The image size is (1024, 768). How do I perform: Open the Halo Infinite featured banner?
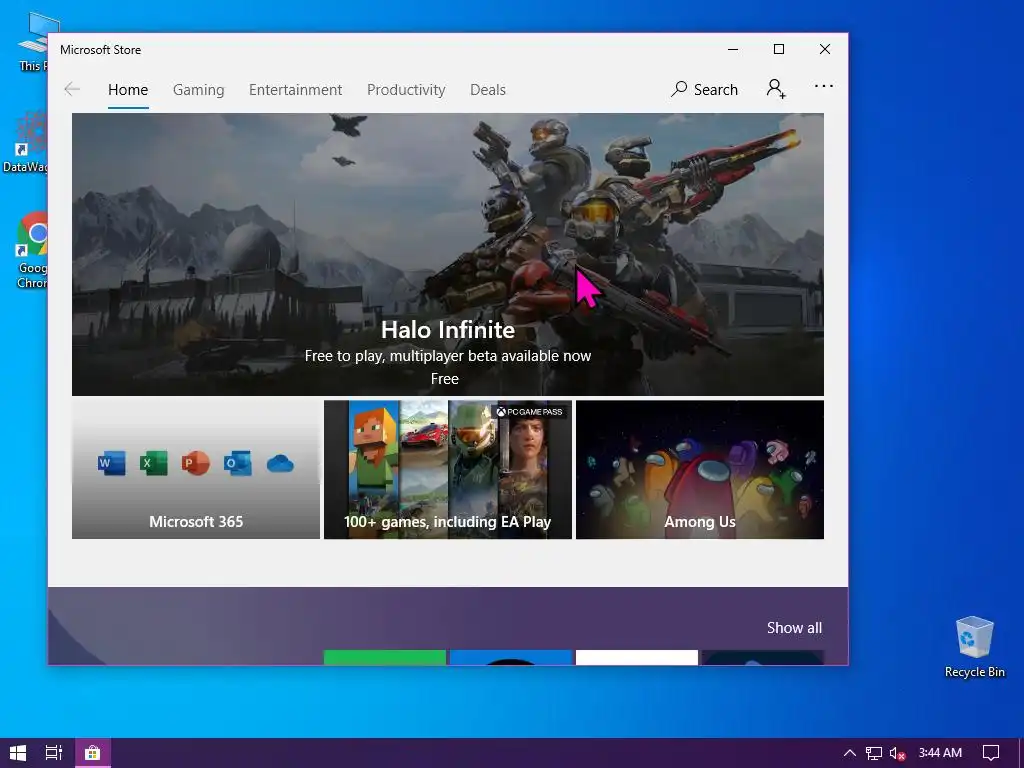point(447,254)
